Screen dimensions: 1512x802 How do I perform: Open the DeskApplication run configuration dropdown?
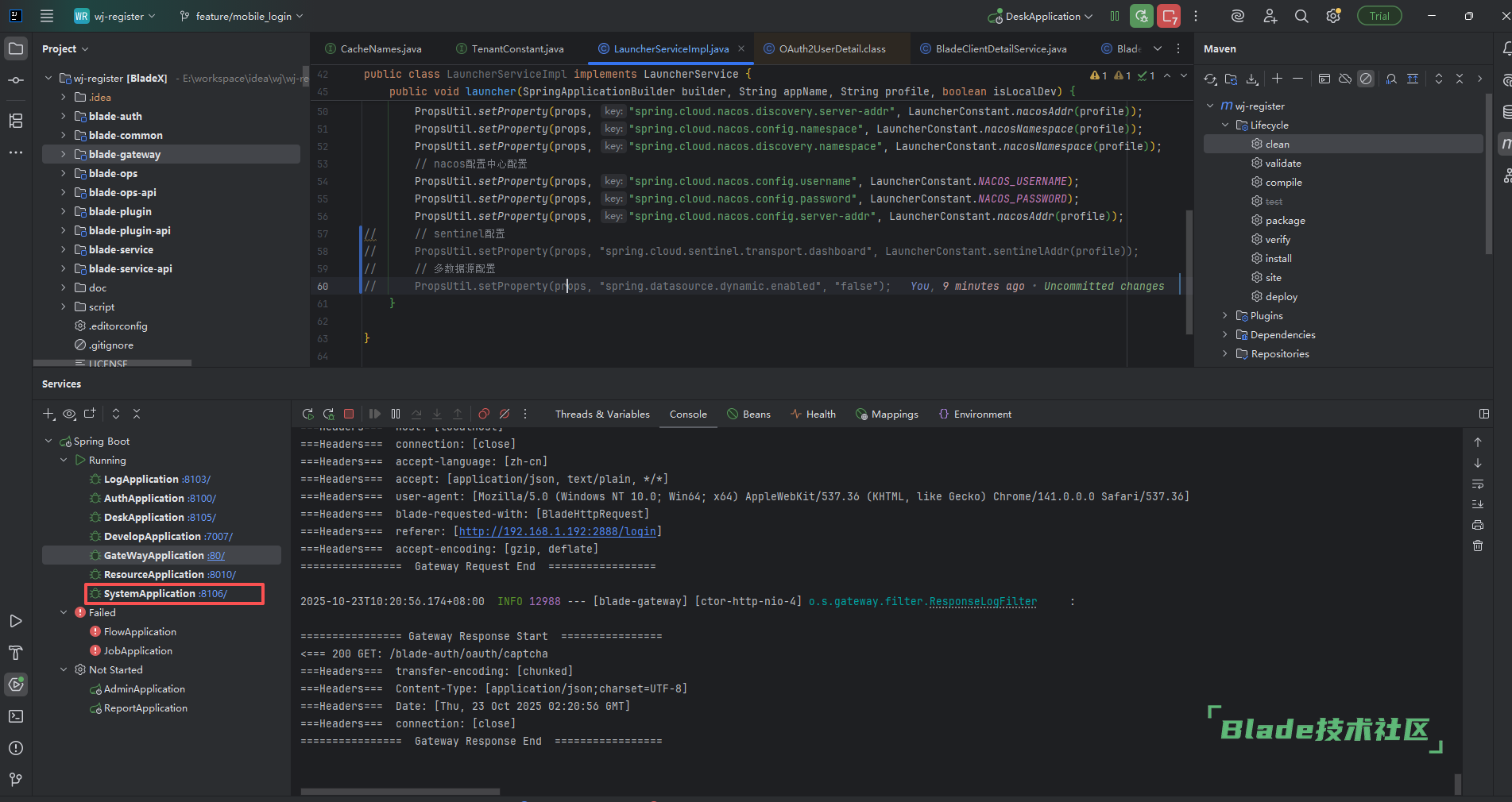1042,16
